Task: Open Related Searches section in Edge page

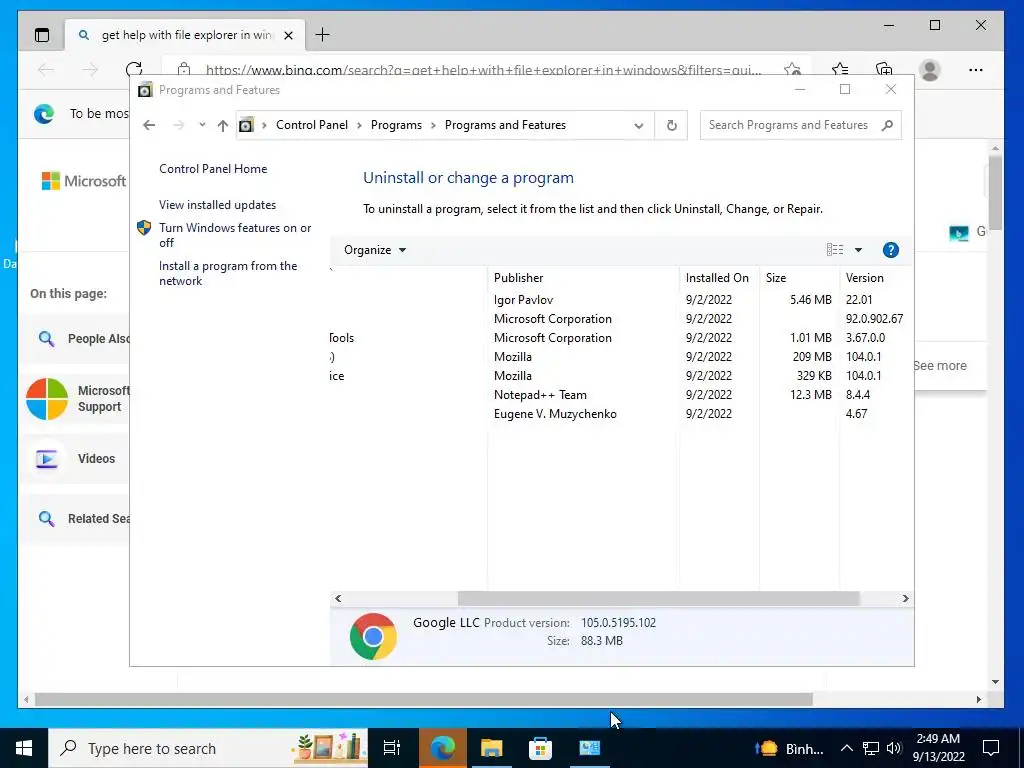Action: coord(76,519)
